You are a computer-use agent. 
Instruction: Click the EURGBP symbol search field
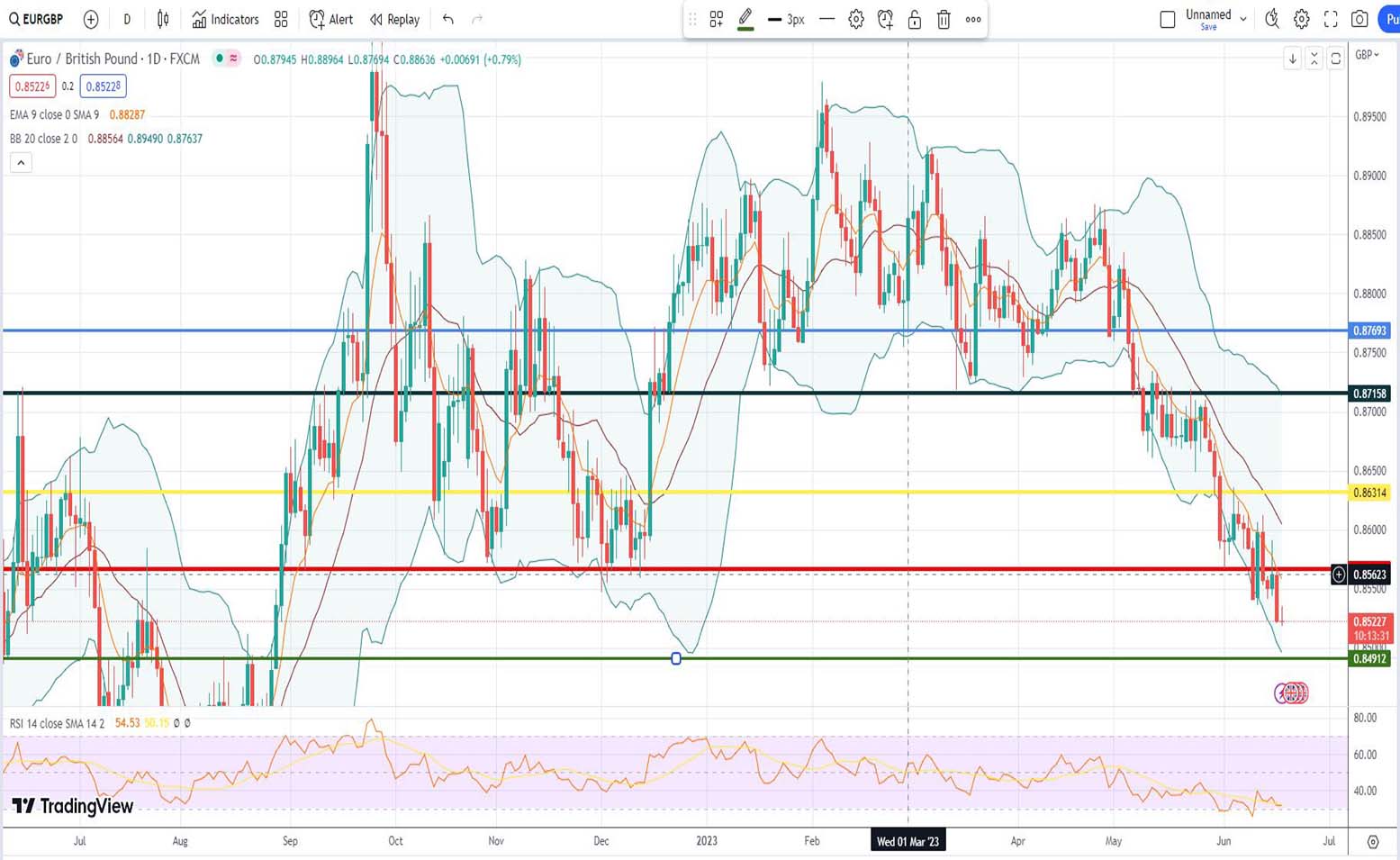point(36,19)
